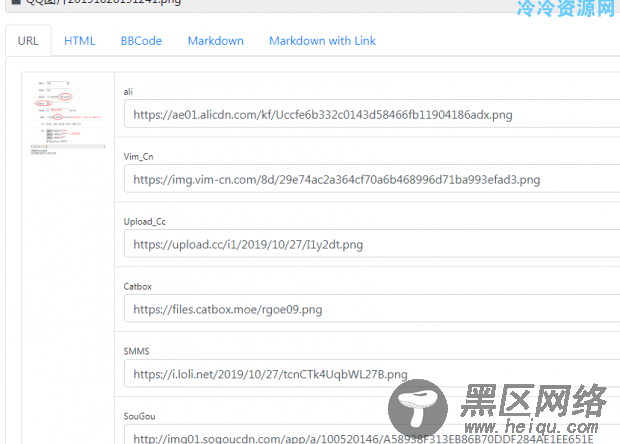Select the SouGou sogoucdn URL field
The image size is (620, 444).
pos(372,435)
